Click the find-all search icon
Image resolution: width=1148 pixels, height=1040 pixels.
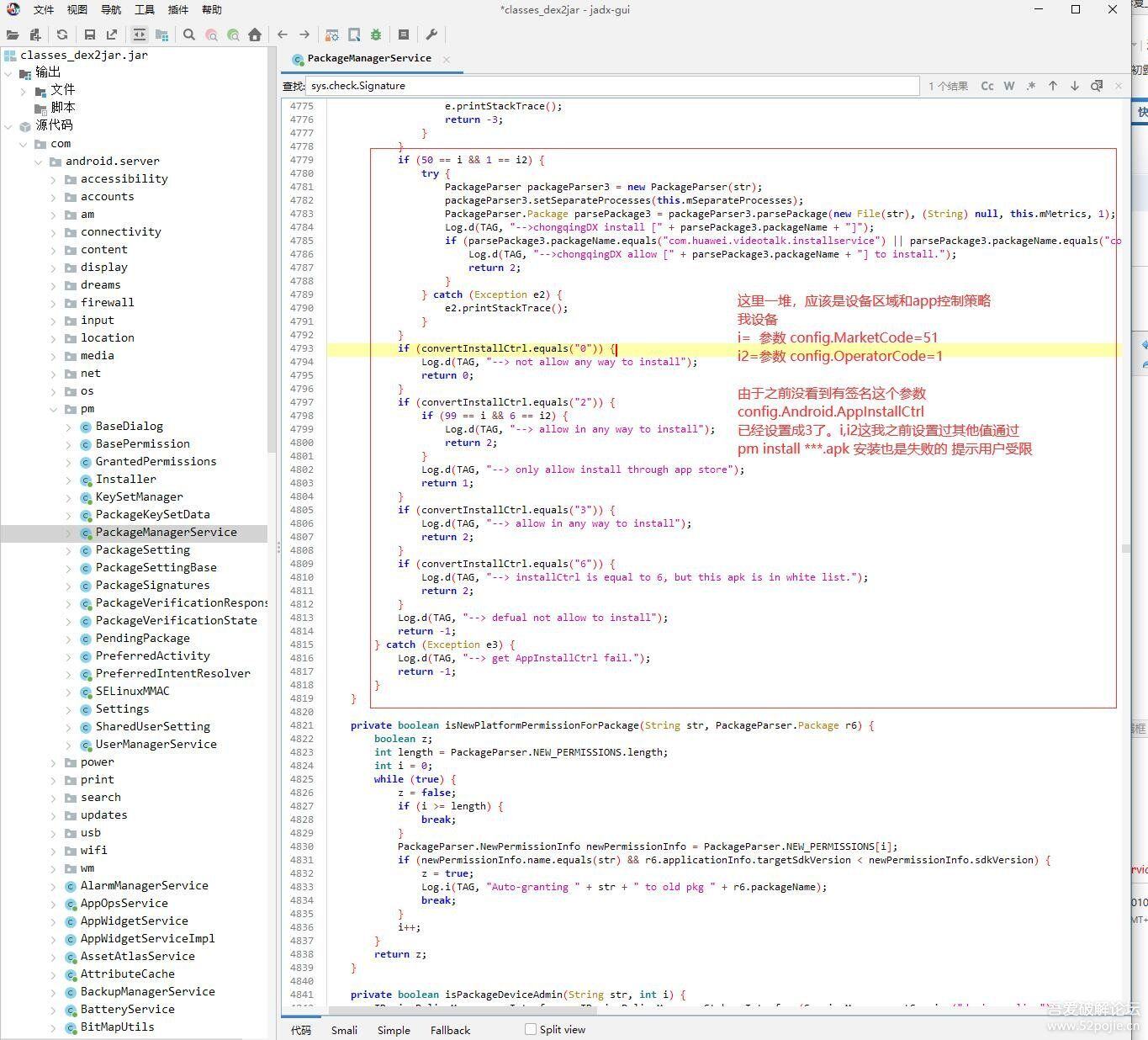point(1097,86)
